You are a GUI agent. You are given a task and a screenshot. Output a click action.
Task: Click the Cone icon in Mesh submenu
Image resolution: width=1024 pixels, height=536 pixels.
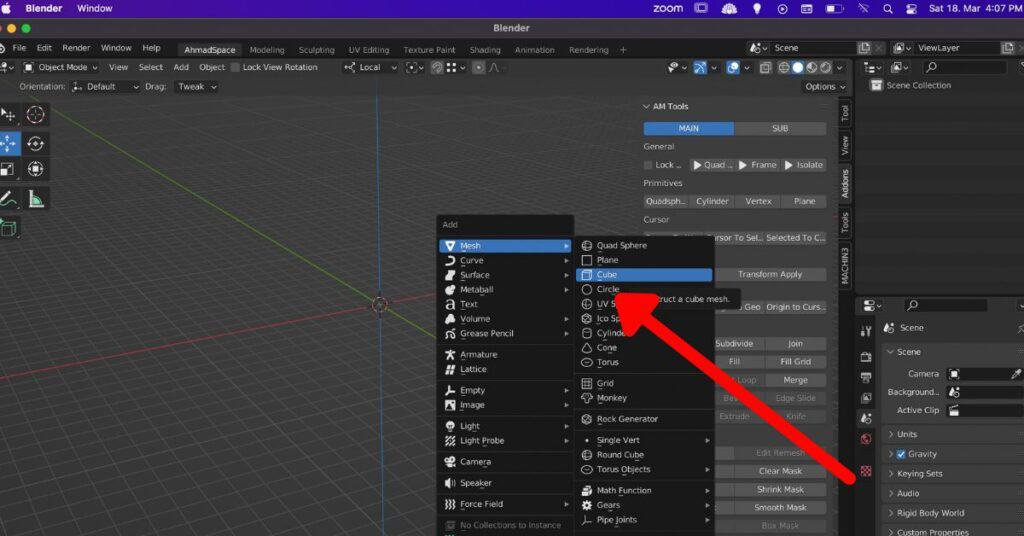(x=586, y=347)
